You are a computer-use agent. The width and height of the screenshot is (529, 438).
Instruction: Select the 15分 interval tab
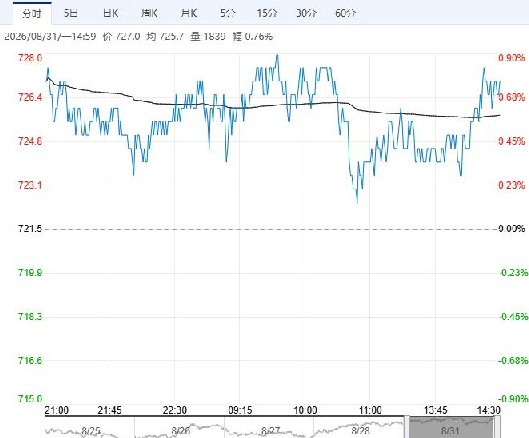[x=267, y=13]
